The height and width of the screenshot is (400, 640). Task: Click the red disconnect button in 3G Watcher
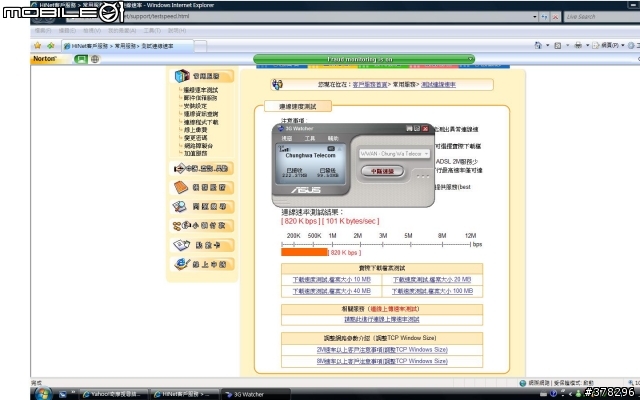tap(382, 171)
